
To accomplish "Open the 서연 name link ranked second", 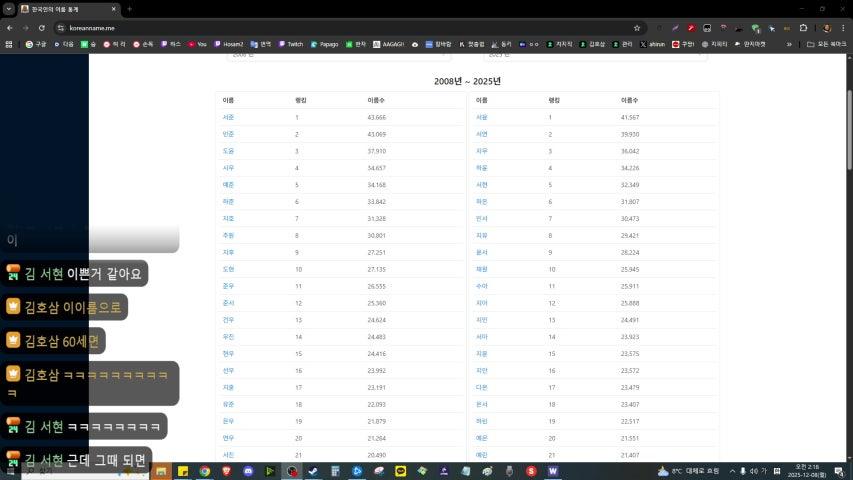I will click(482, 134).
